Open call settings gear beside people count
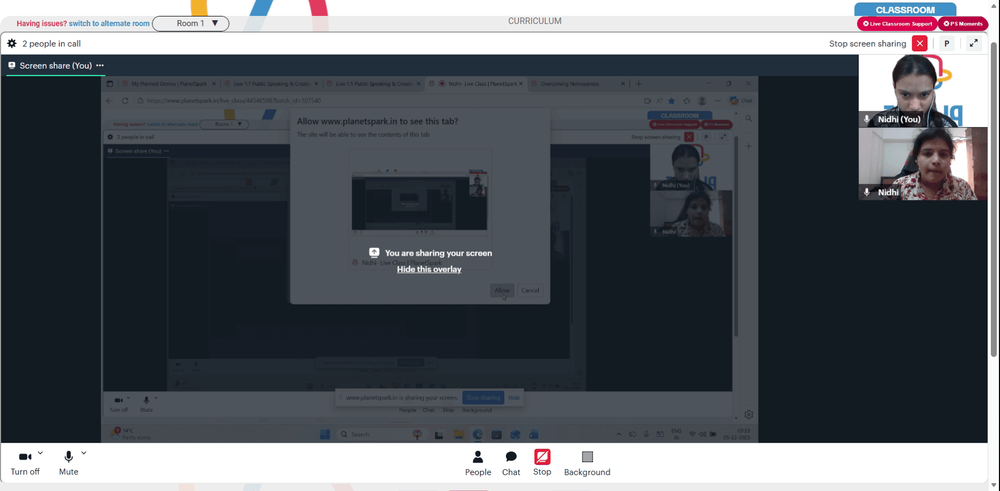1000x491 pixels. click(x=11, y=43)
